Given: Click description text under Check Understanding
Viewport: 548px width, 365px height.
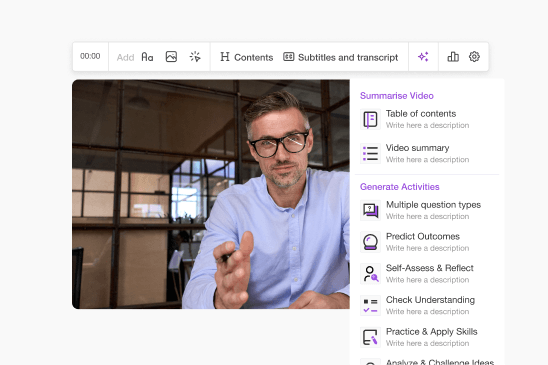Looking at the screenshot, I should pyautogui.click(x=427, y=312).
